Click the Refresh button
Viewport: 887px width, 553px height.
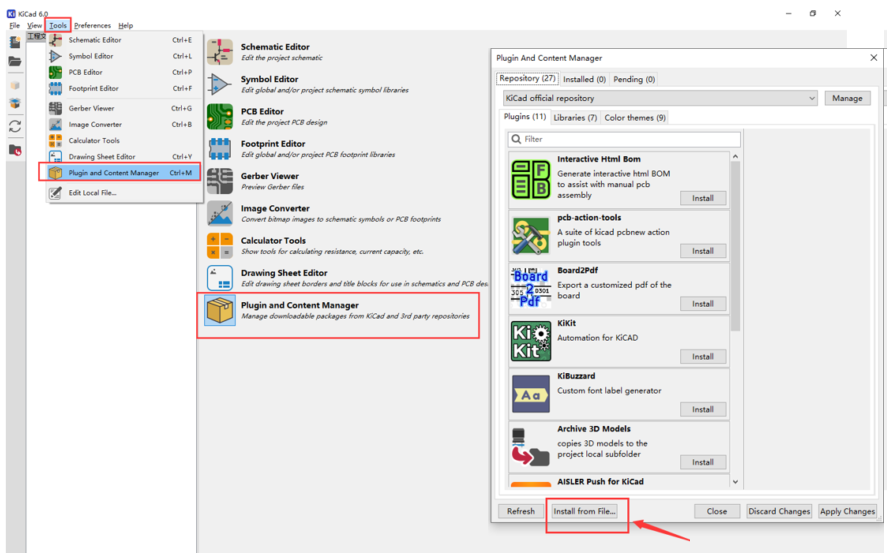520,511
